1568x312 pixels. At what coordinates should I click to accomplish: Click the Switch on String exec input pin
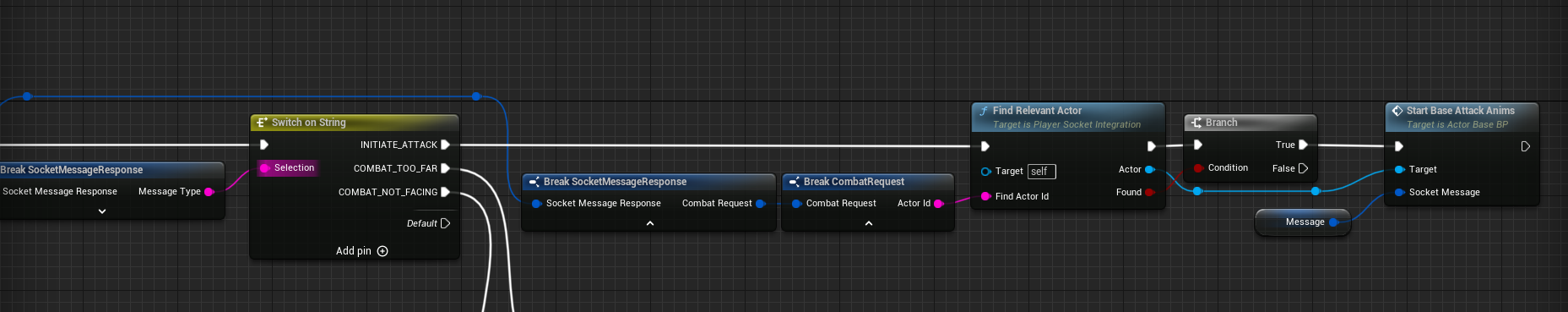point(264,145)
